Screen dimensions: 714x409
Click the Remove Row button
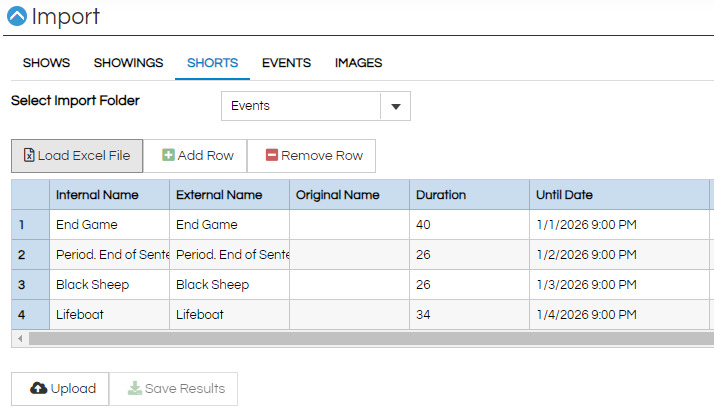pyautogui.click(x=311, y=156)
